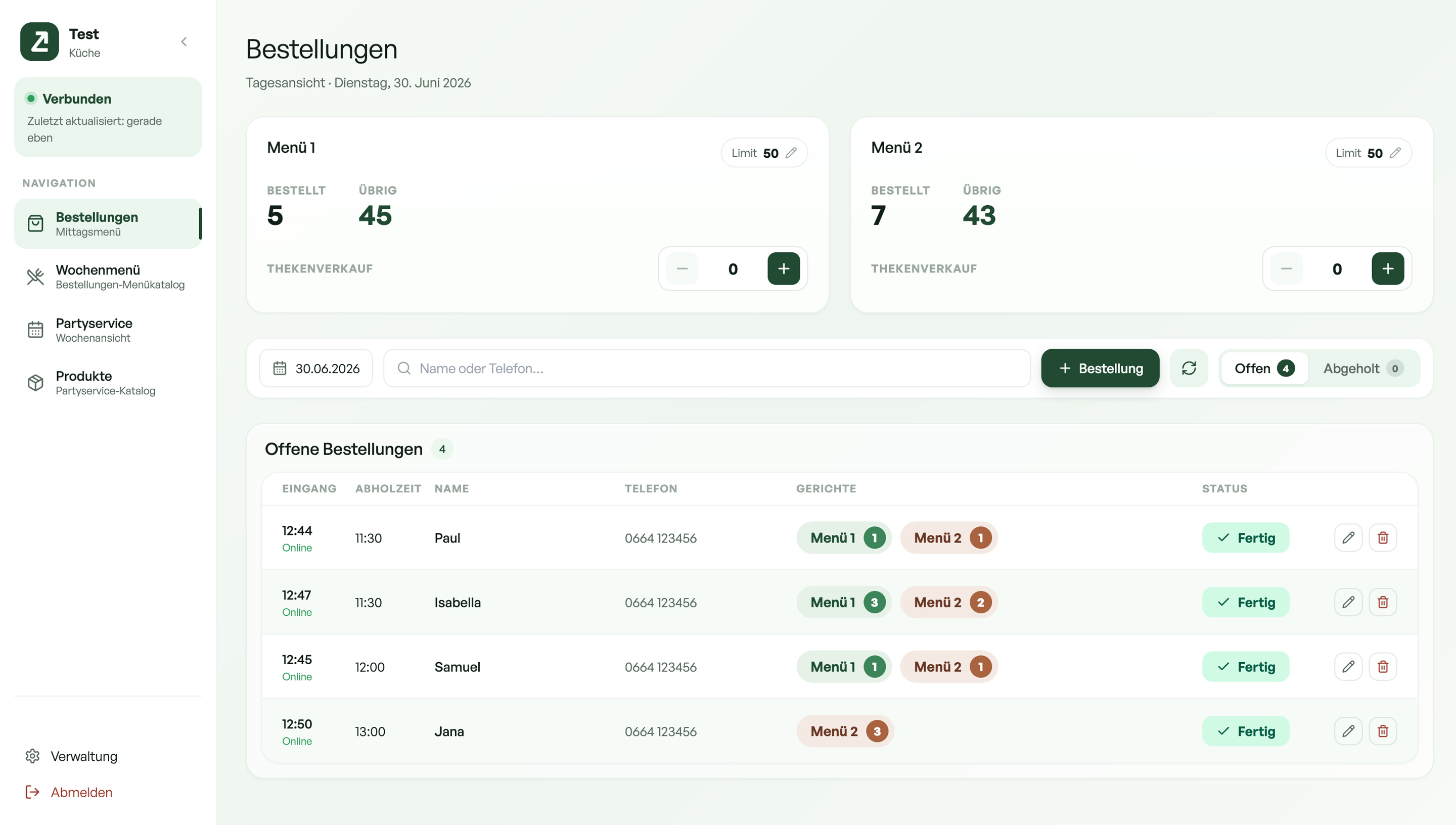Click the Verwaltung gear icon
This screenshot has width=1456, height=825.
(x=32, y=756)
